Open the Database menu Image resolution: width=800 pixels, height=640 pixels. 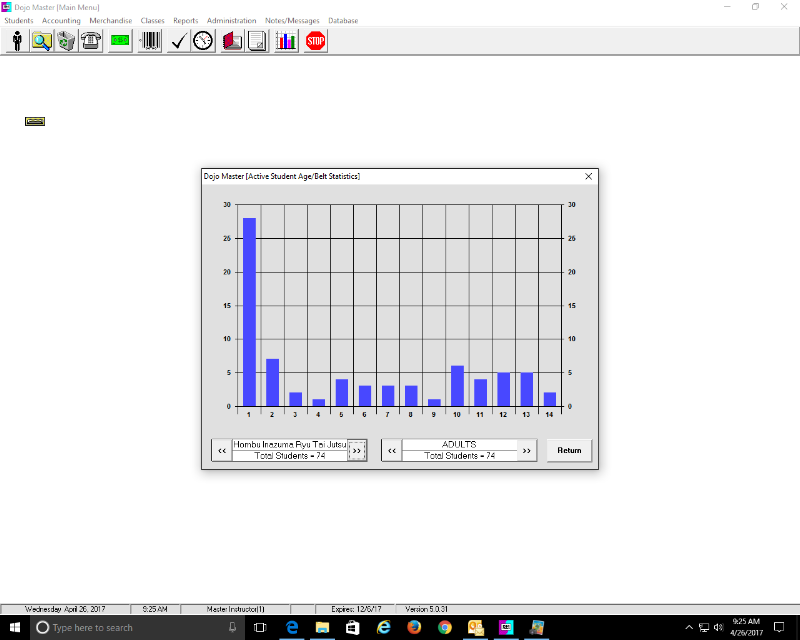click(x=343, y=20)
